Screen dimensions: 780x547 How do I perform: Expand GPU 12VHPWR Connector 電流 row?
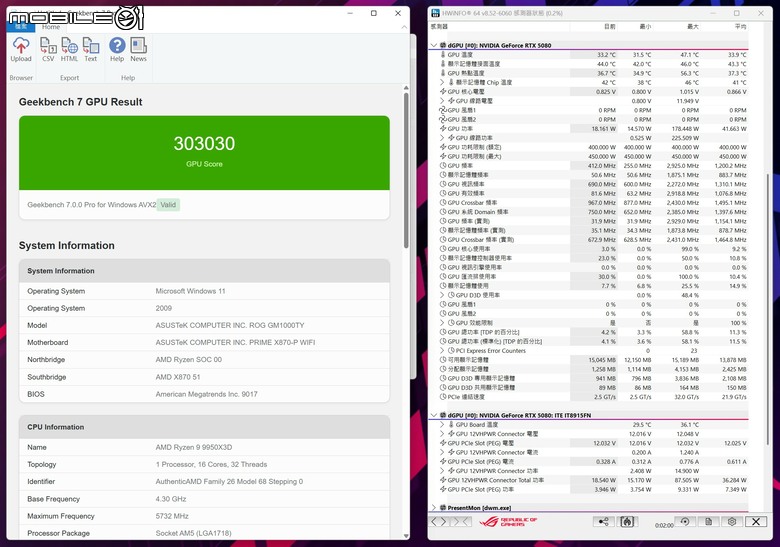(442, 453)
